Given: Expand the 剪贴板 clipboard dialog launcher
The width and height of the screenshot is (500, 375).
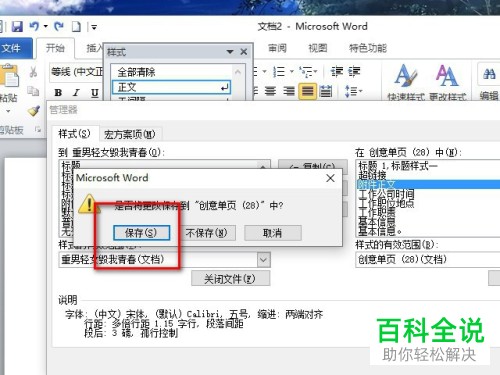Looking at the screenshot, I should click(x=38, y=129).
